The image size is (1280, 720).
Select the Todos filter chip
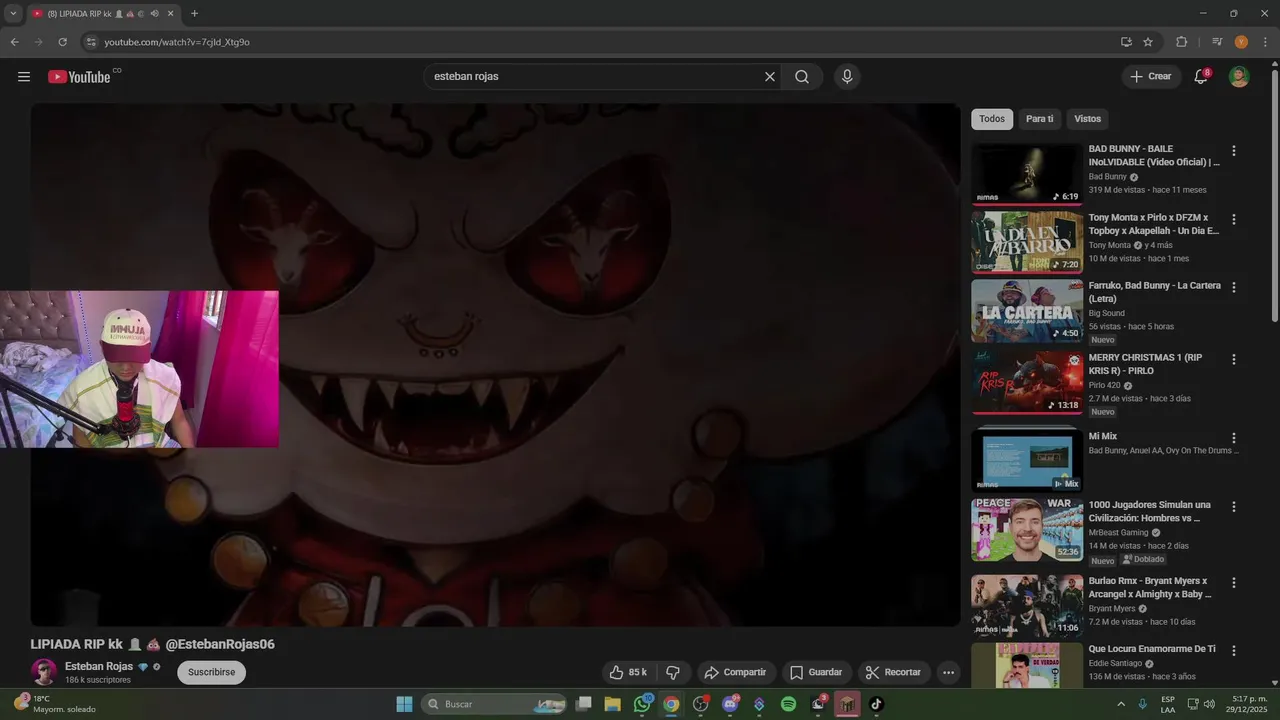point(992,119)
